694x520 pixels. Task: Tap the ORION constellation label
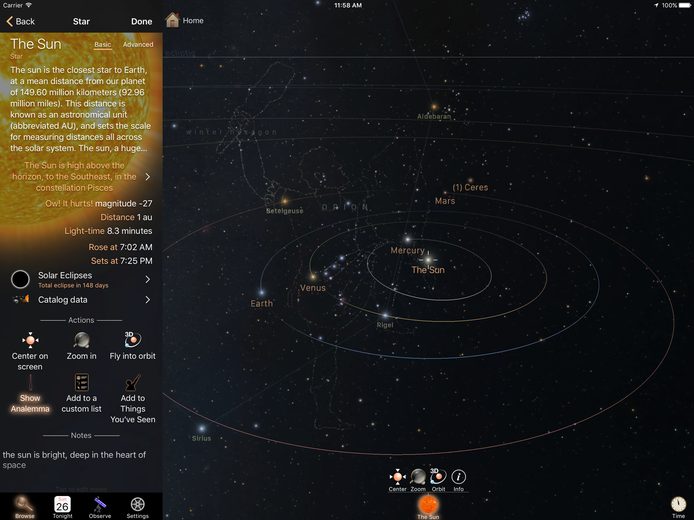[345, 207]
